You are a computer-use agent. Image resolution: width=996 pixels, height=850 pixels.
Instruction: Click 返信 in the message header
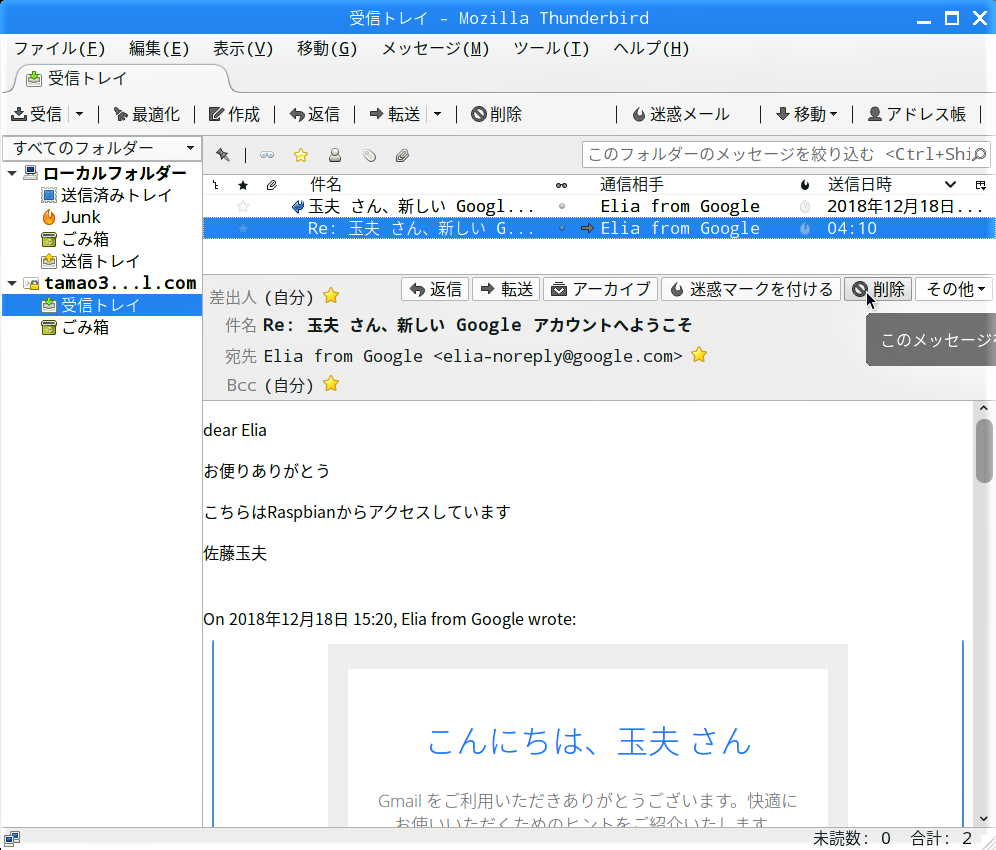click(x=435, y=289)
